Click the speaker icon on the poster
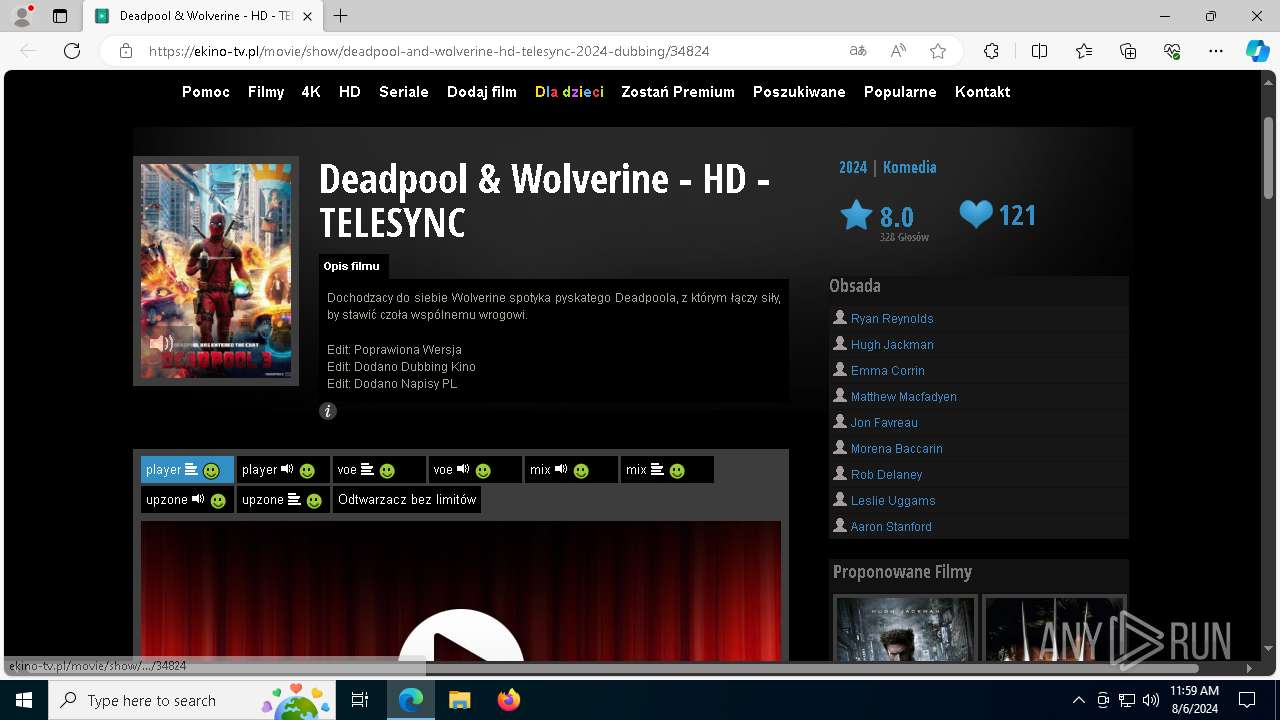This screenshot has width=1280, height=720. [161, 344]
